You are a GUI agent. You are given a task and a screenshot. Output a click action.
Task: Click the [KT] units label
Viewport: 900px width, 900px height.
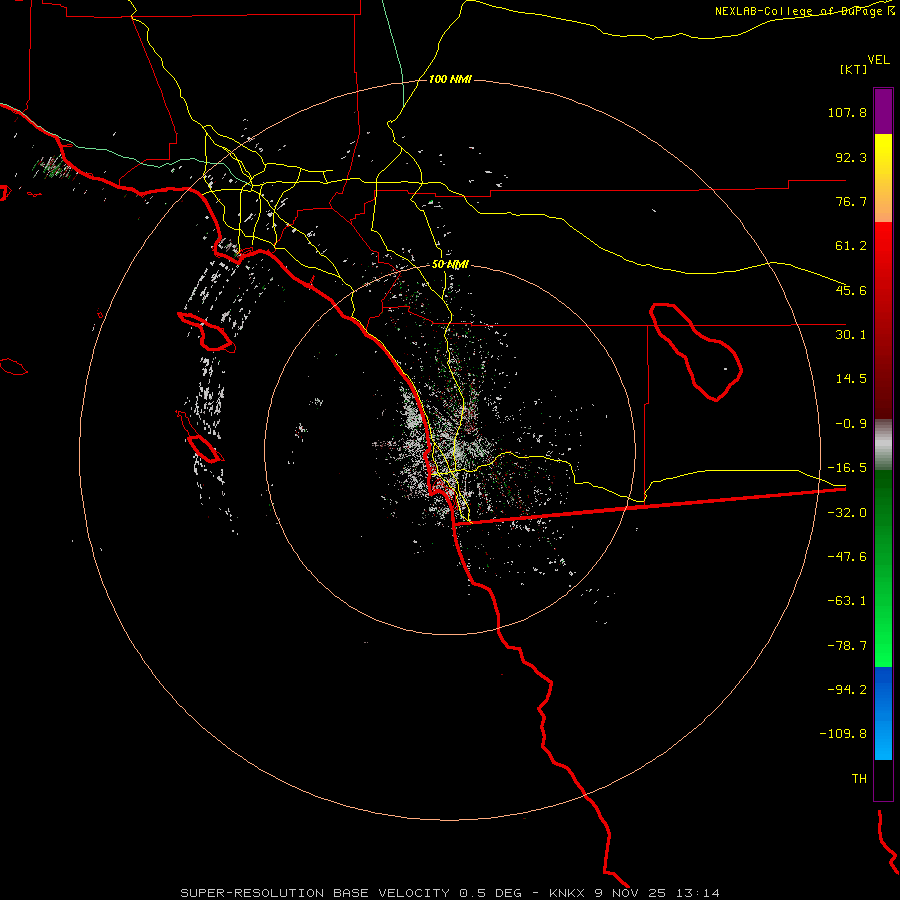pos(853,69)
